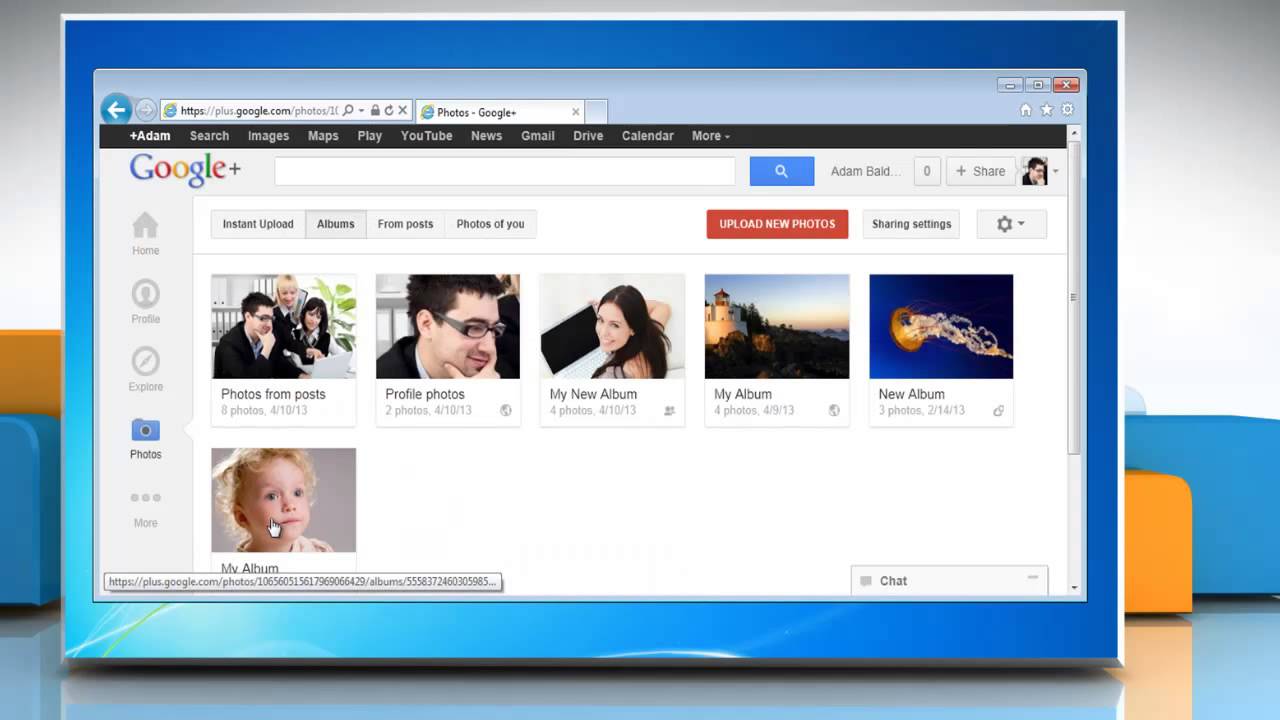Open account dropdown arrow beside avatar

(1055, 171)
